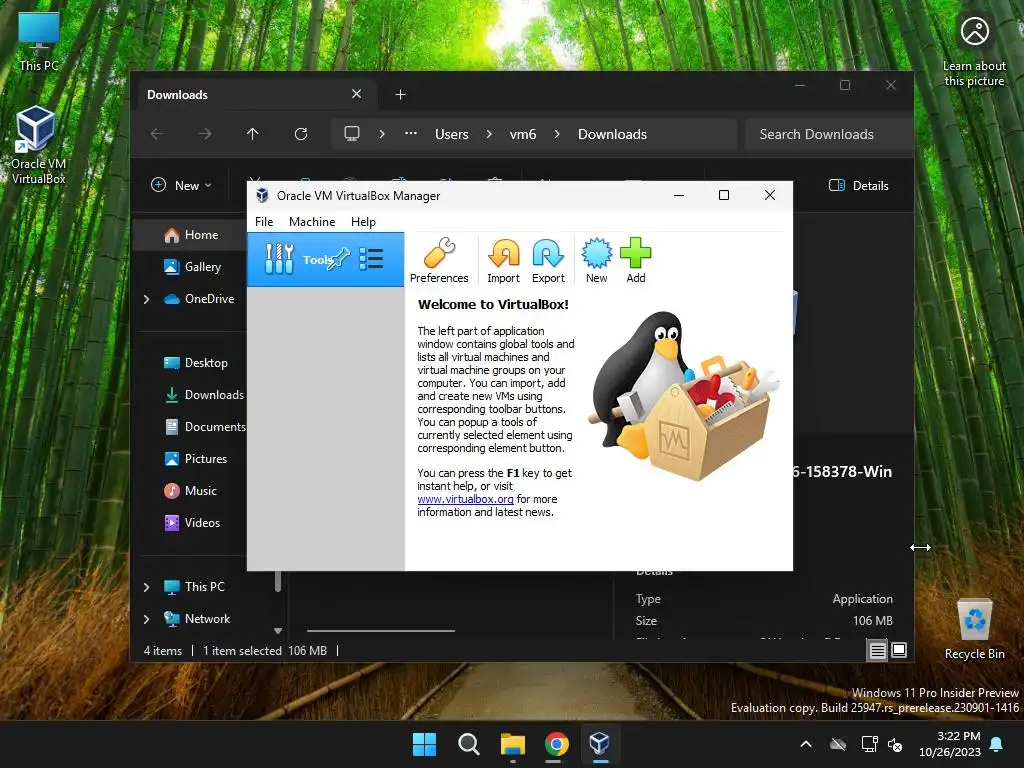Switch to large thumbnails view
The height and width of the screenshot is (768, 1024).
pyautogui.click(x=899, y=650)
